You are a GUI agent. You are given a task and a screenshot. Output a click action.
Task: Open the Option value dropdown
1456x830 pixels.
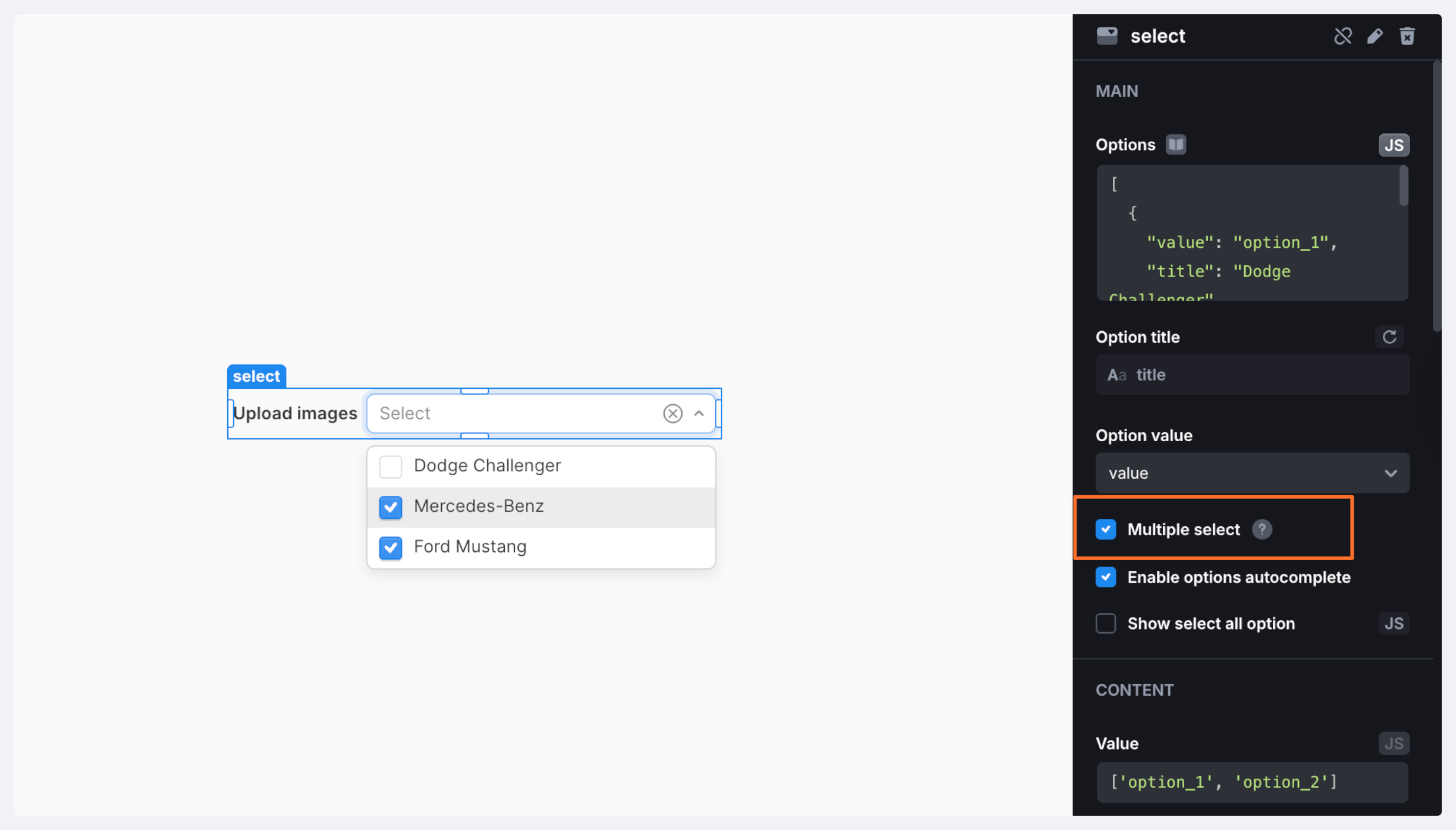(x=1252, y=473)
